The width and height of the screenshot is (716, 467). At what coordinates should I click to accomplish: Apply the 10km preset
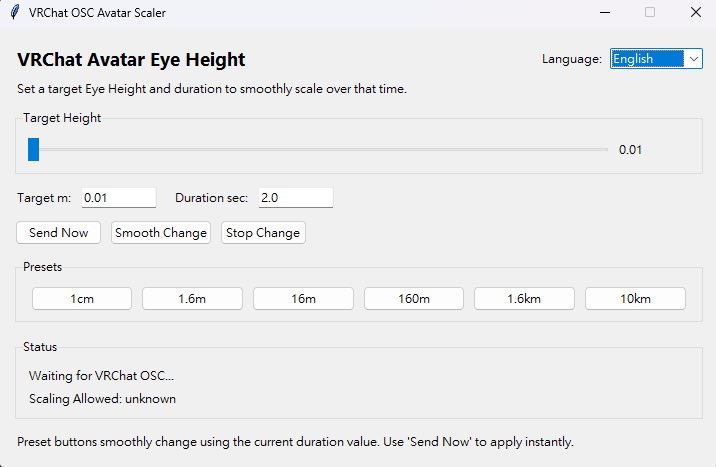[635, 299]
